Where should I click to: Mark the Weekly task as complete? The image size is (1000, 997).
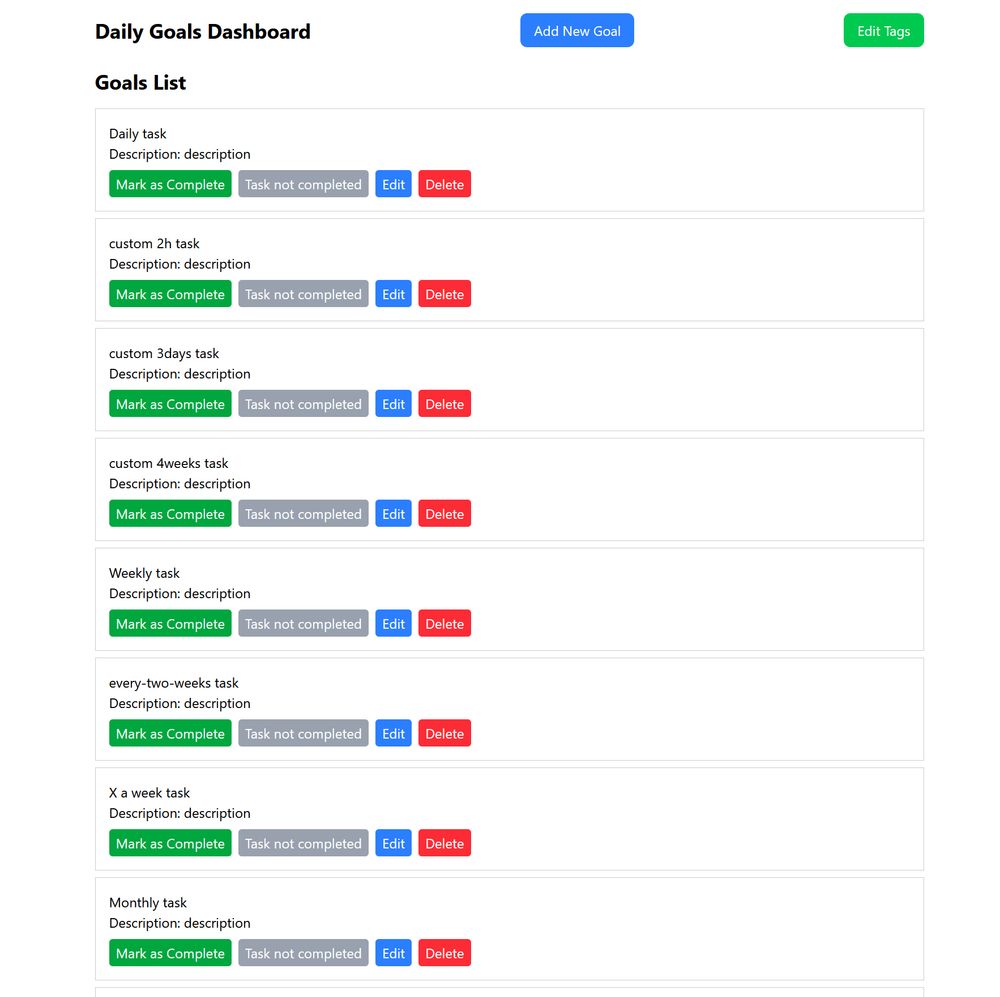point(170,623)
